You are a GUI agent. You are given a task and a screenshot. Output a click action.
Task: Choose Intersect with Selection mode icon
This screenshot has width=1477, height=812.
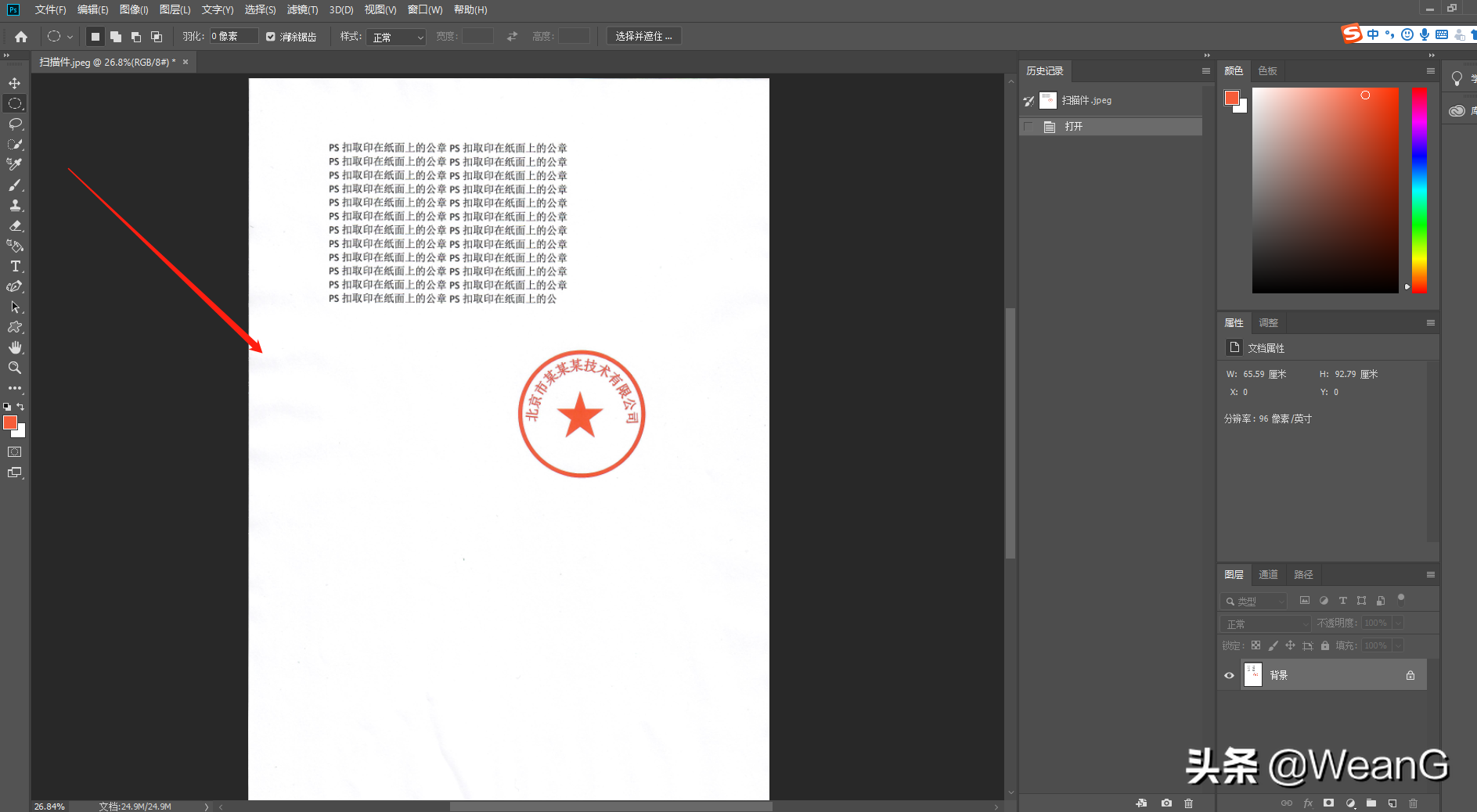tap(157, 37)
